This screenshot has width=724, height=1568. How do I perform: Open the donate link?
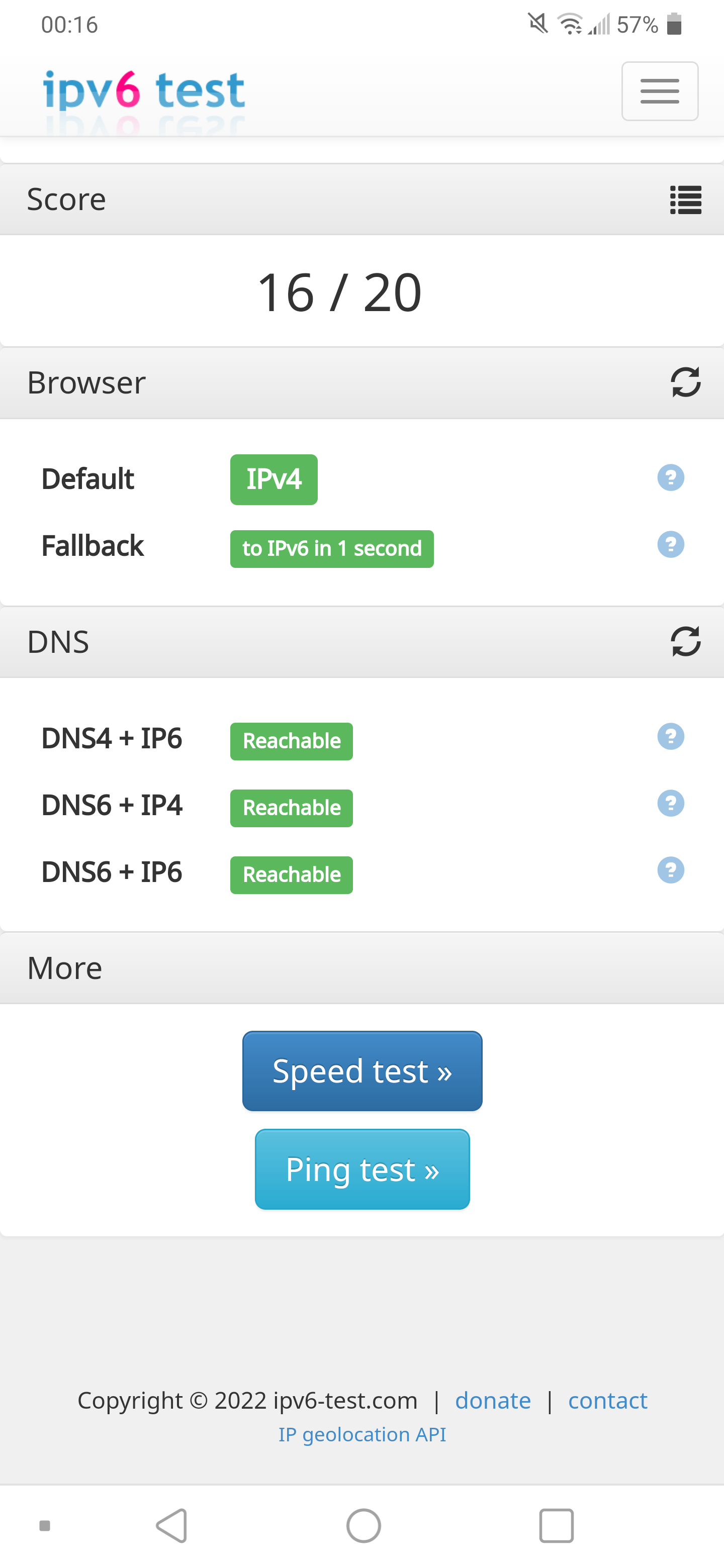(493, 1401)
